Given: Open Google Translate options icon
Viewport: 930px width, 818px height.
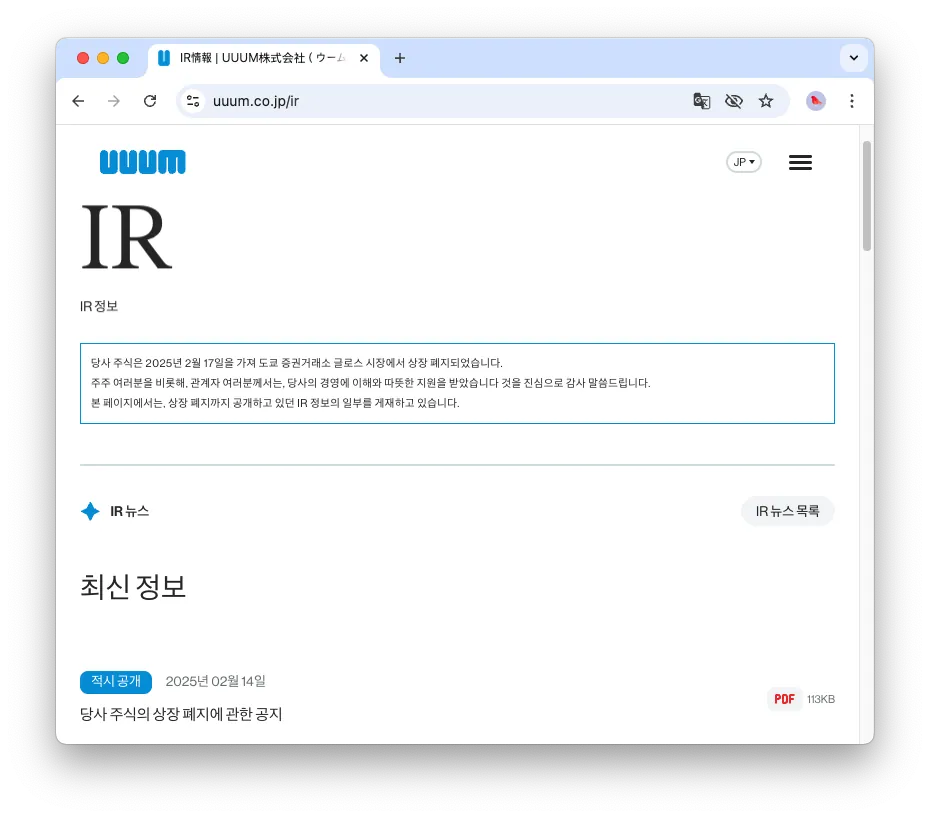Looking at the screenshot, I should (x=702, y=101).
